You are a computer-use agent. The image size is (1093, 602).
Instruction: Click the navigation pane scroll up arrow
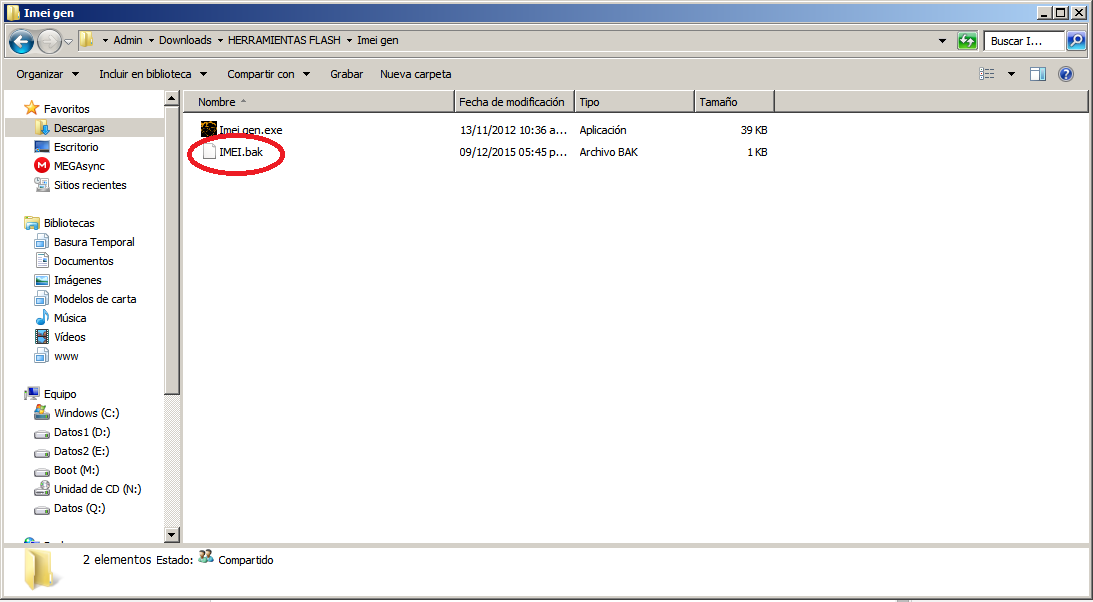point(172,99)
